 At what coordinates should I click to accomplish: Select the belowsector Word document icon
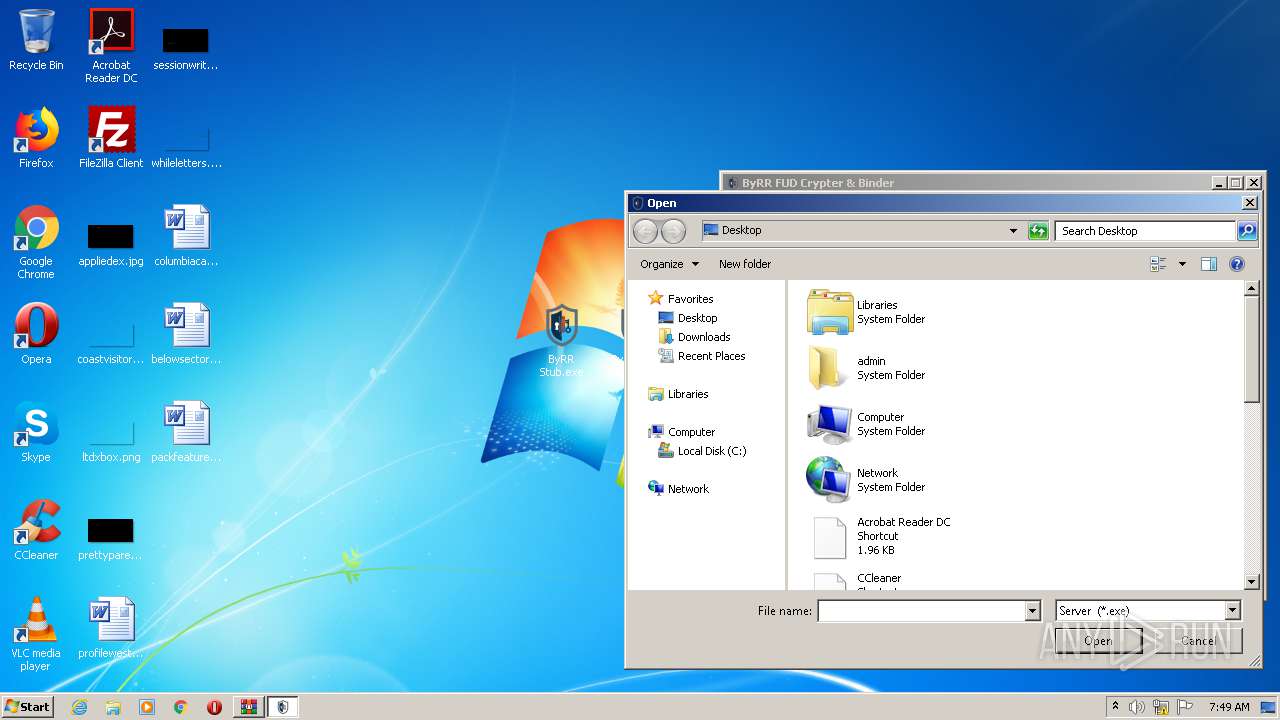tap(186, 334)
